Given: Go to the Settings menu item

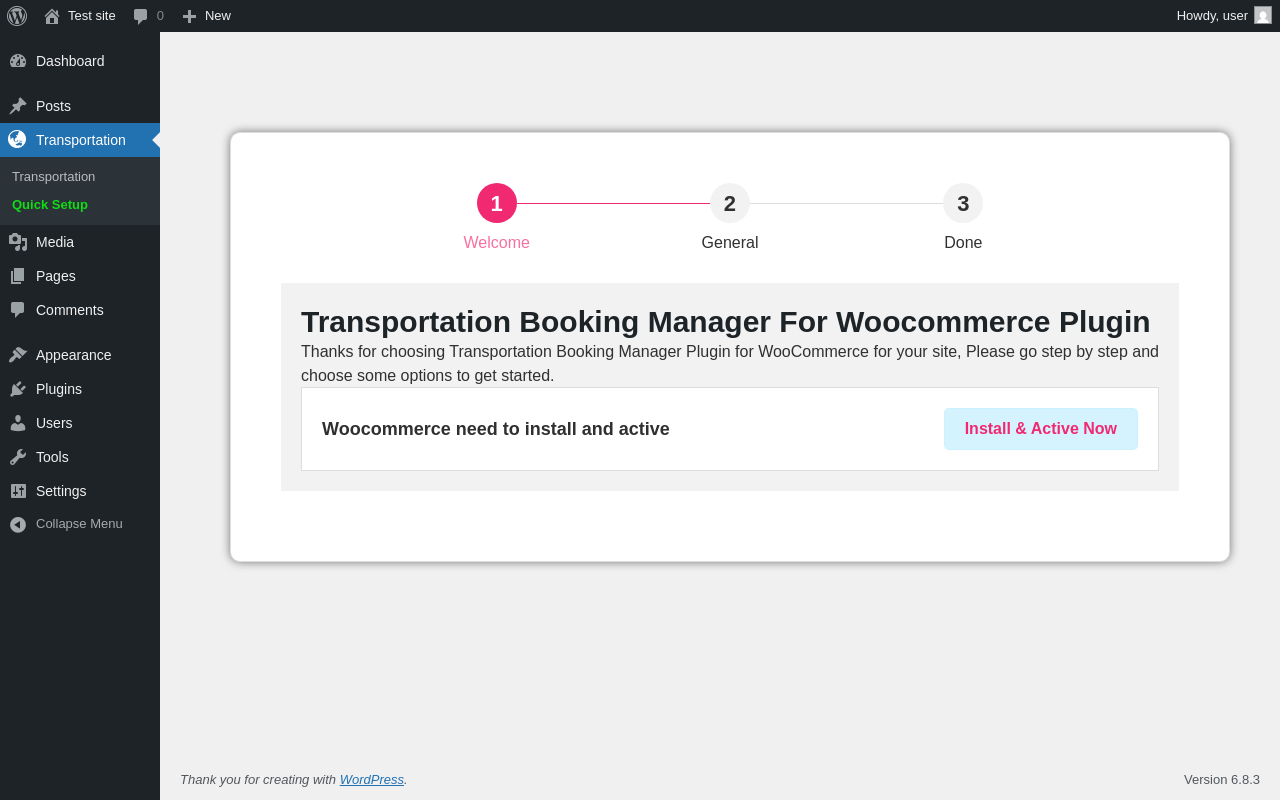Looking at the screenshot, I should point(61,491).
